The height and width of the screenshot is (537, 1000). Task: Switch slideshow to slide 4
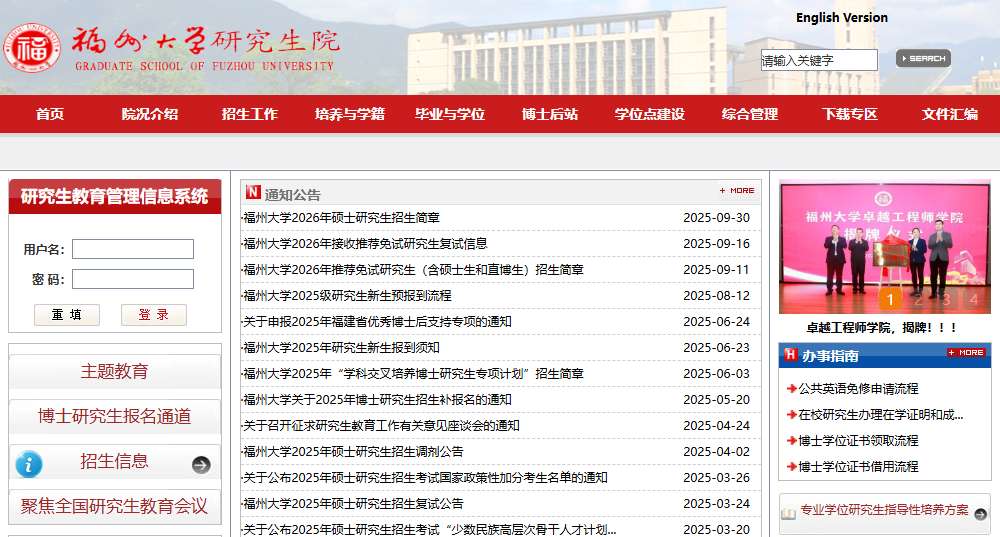pos(973,298)
